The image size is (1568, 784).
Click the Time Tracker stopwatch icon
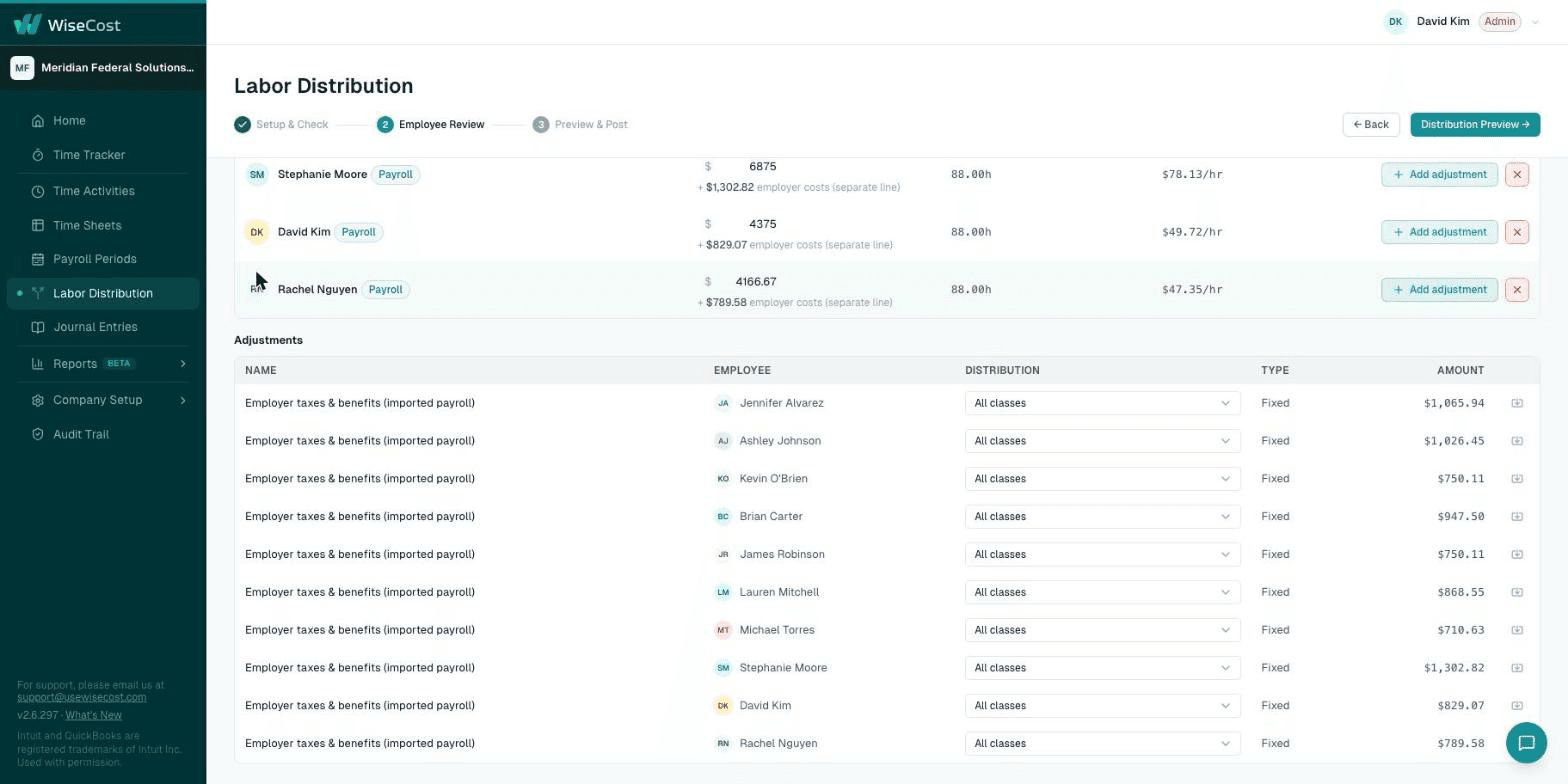[38, 155]
